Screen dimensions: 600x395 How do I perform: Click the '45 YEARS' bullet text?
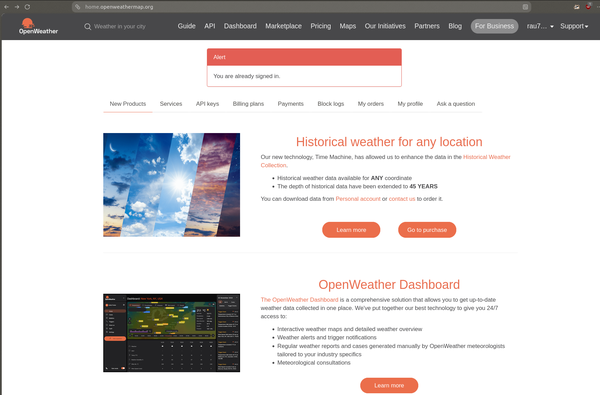(x=424, y=186)
